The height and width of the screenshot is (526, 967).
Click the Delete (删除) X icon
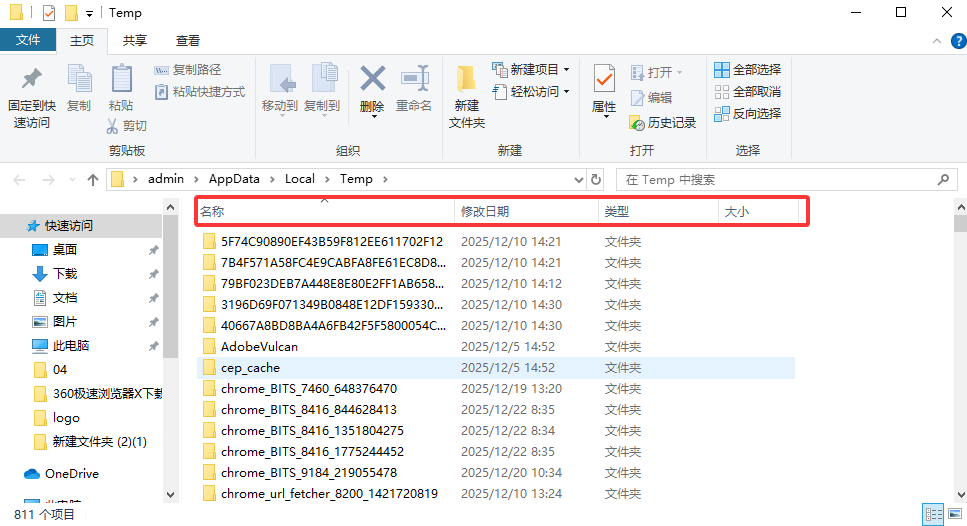(x=372, y=79)
